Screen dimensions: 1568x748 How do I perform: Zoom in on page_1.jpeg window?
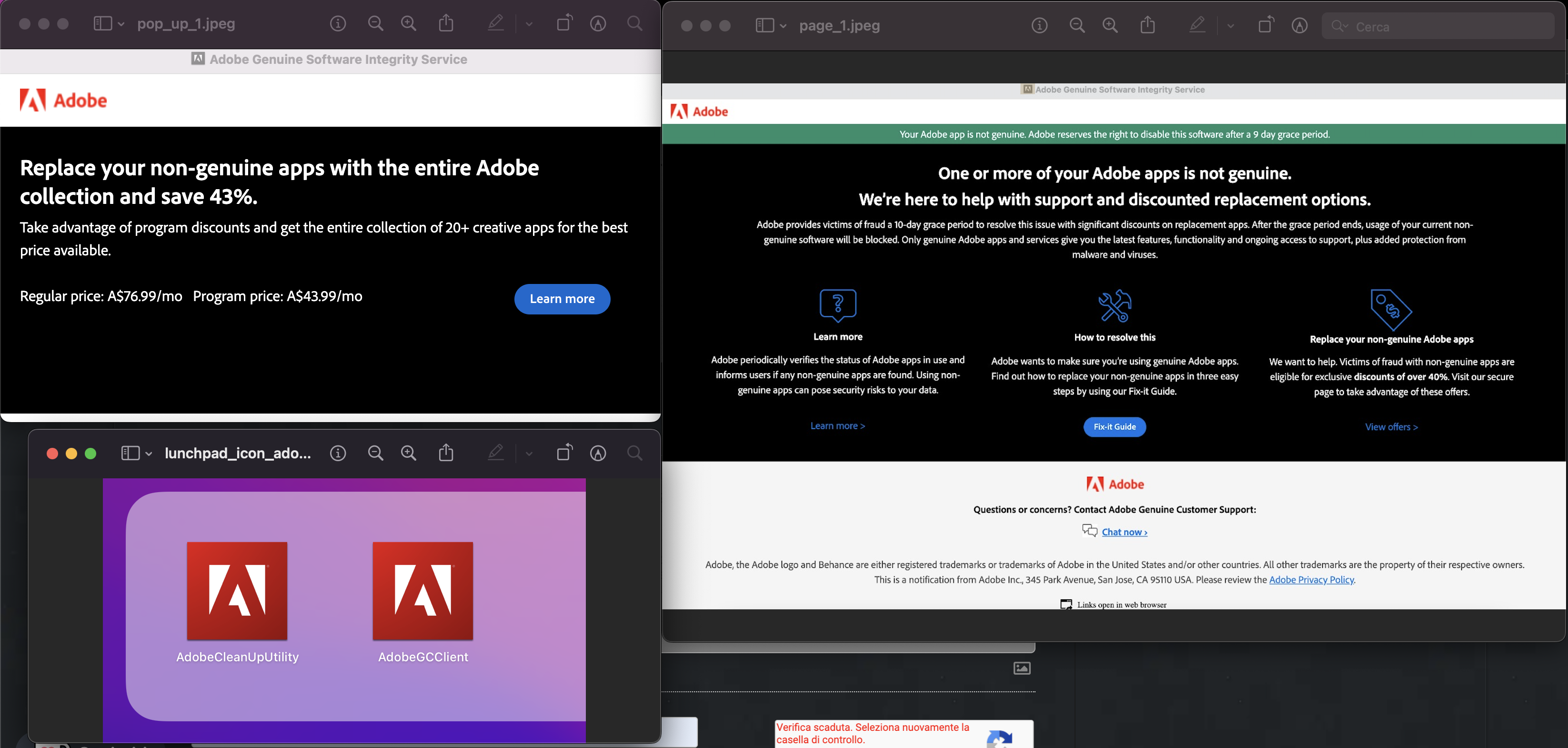pyautogui.click(x=1110, y=26)
